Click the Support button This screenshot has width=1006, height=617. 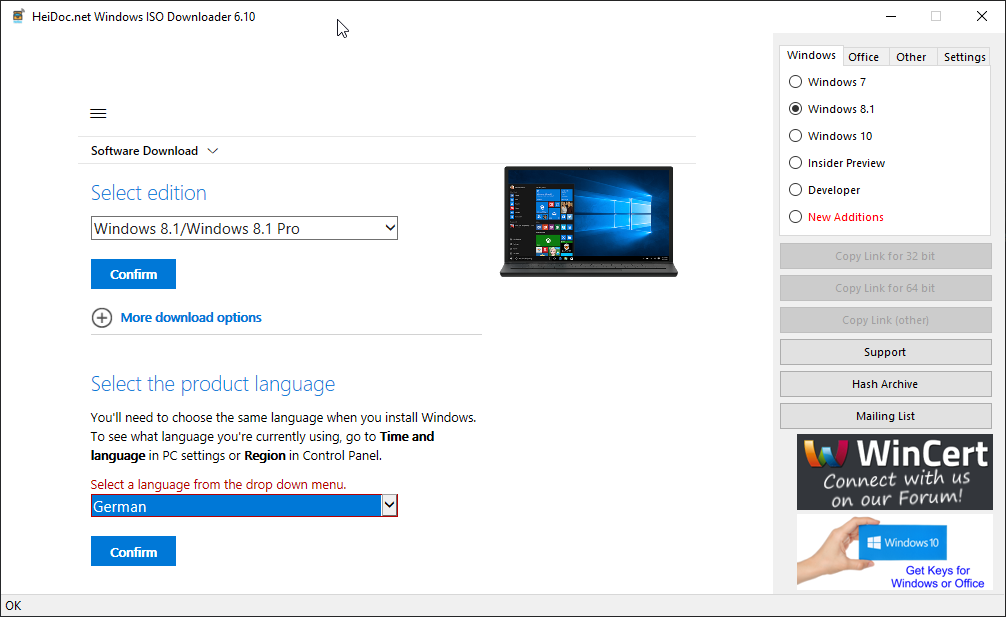pyautogui.click(x=885, y=352)
